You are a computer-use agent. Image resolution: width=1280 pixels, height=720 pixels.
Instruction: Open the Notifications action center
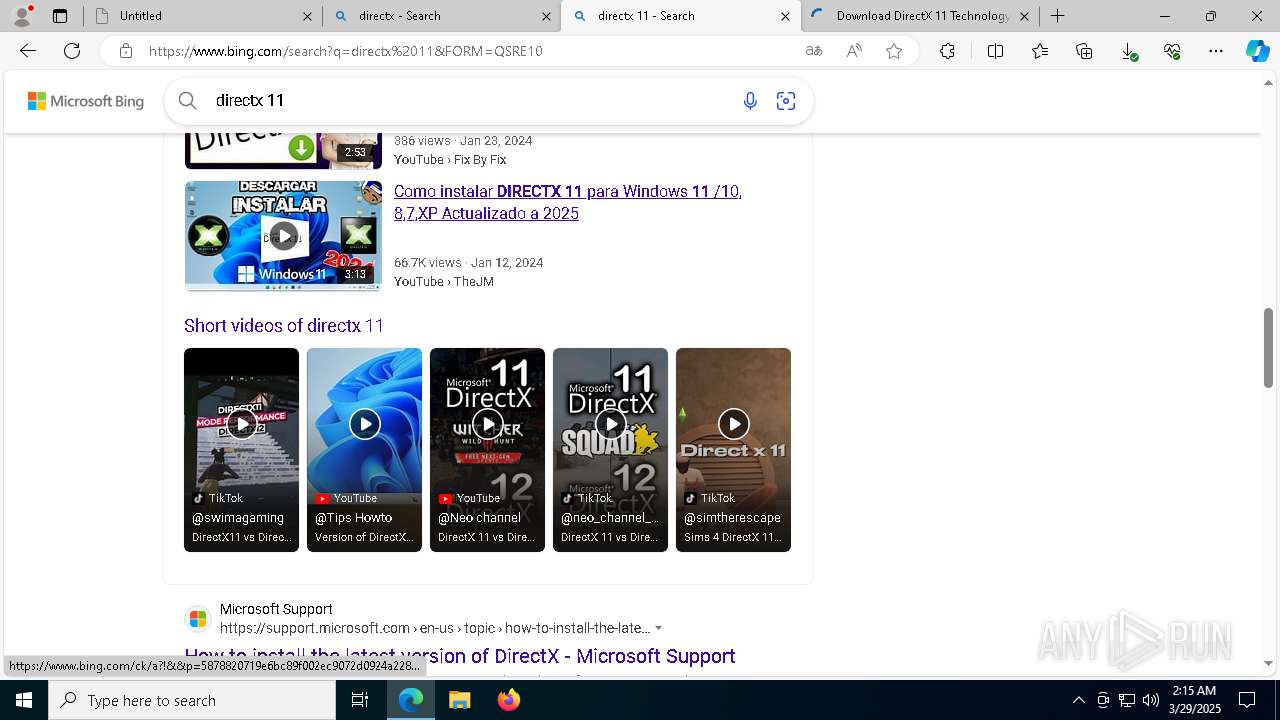click(x=1247, y=700)
